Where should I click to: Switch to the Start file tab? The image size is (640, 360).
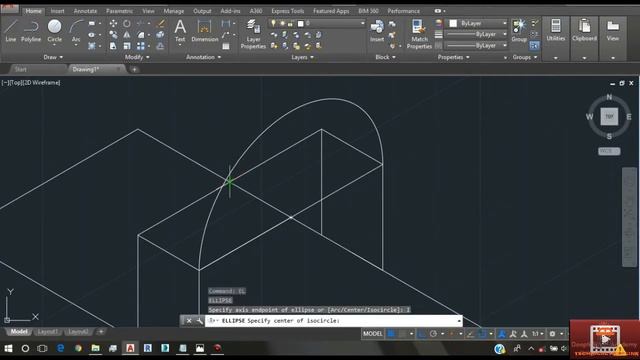(x=20, y=69)
